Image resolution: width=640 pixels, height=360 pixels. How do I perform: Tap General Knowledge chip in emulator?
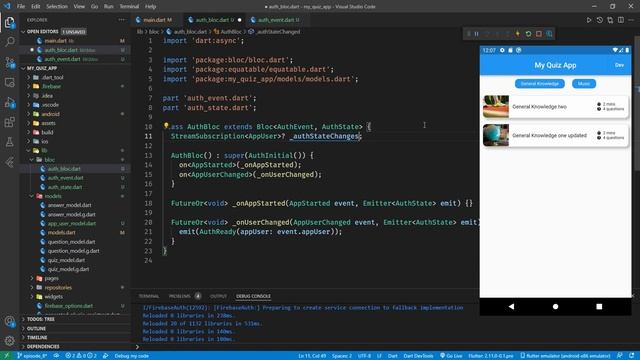pyautogui.click(x=540, y=84)
